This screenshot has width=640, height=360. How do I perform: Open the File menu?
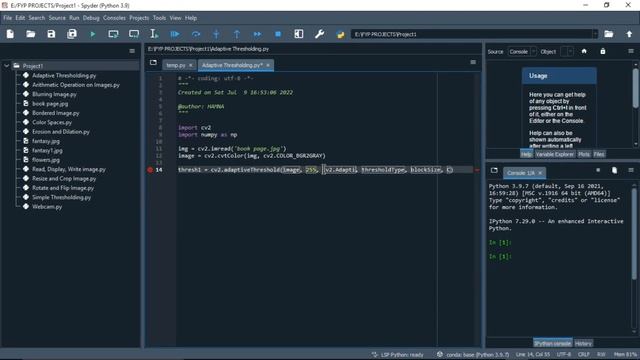pos(8,18)
